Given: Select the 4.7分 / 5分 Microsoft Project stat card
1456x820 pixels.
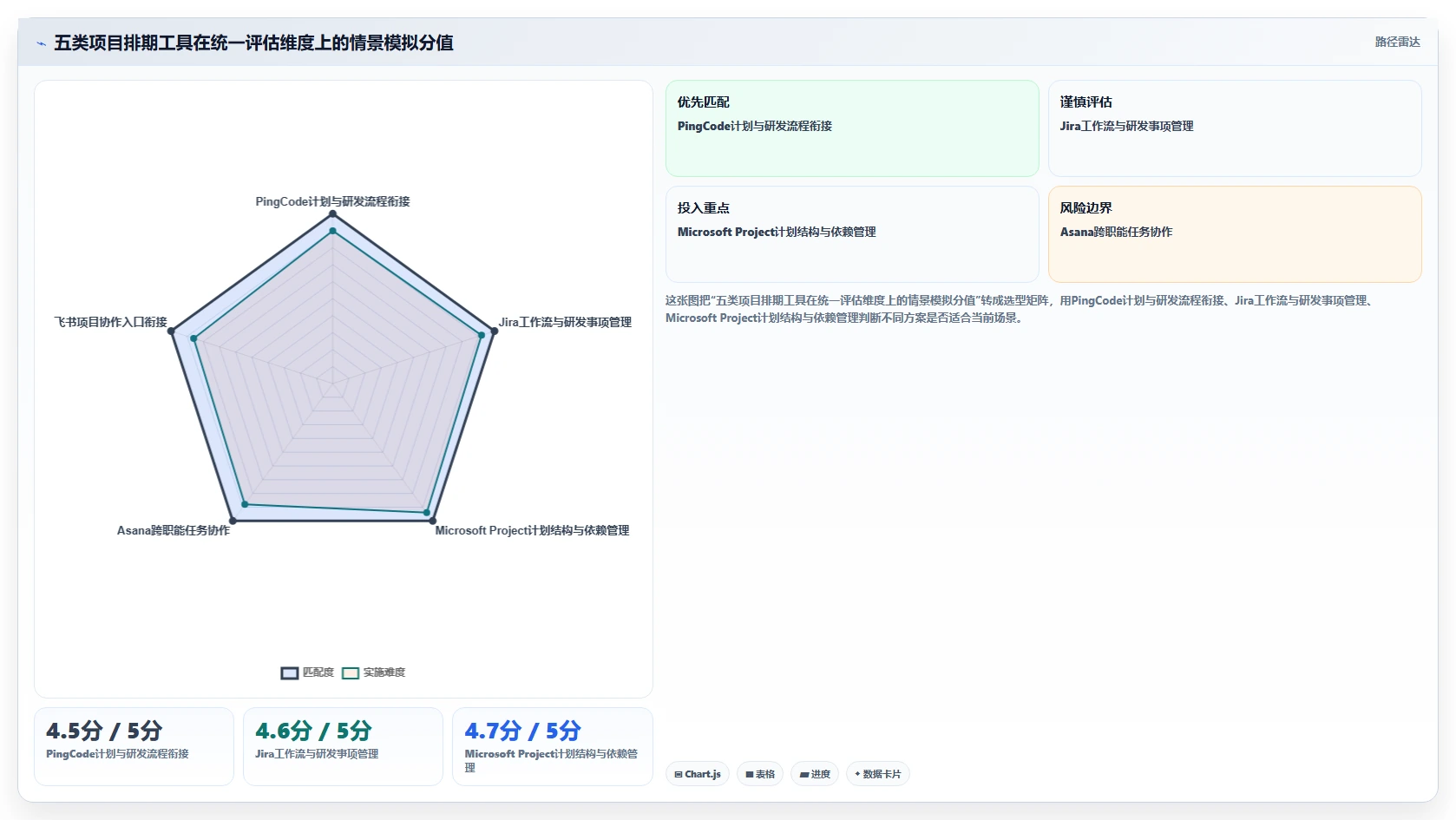Looking at the screenshot, I should tap(552, 746).
